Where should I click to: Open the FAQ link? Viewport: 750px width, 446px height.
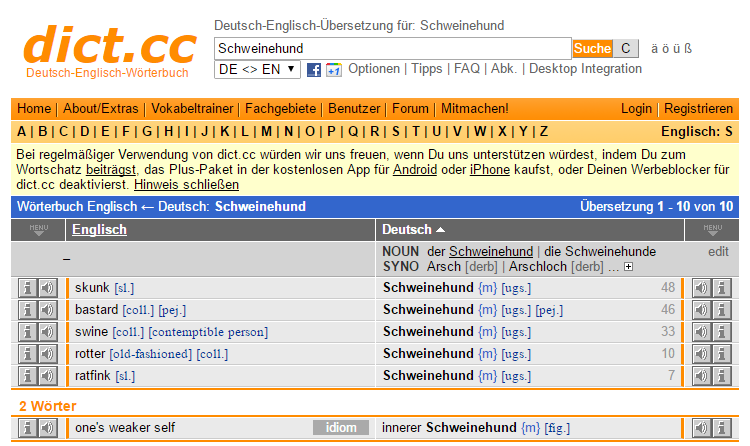point(467,69)
